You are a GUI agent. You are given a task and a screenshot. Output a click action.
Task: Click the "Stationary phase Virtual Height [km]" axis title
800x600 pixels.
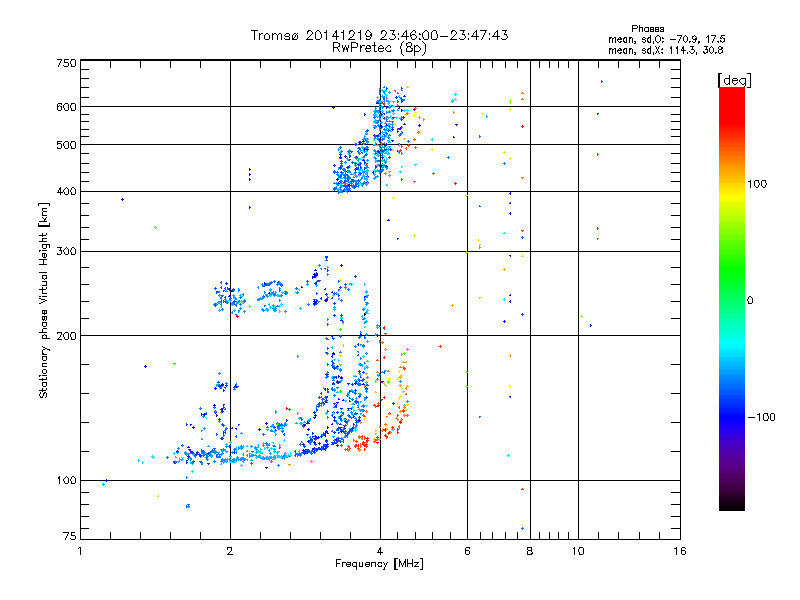(x=44, y=301)
